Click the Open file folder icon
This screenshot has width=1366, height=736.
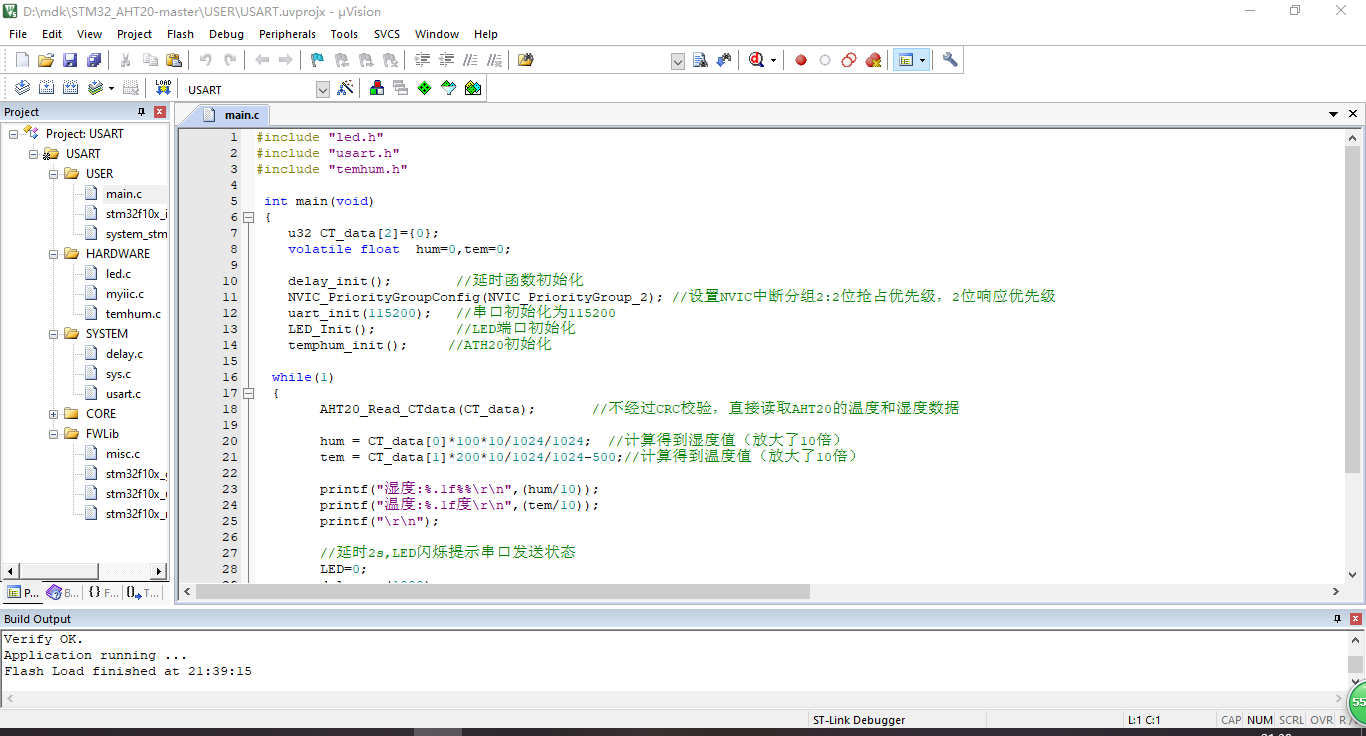(x=46, y=60)
